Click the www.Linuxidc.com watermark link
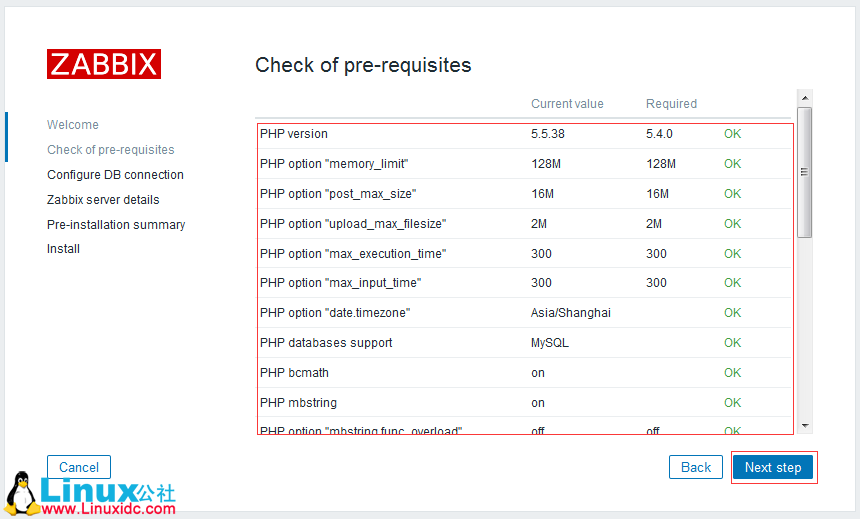 click(109, 509)
